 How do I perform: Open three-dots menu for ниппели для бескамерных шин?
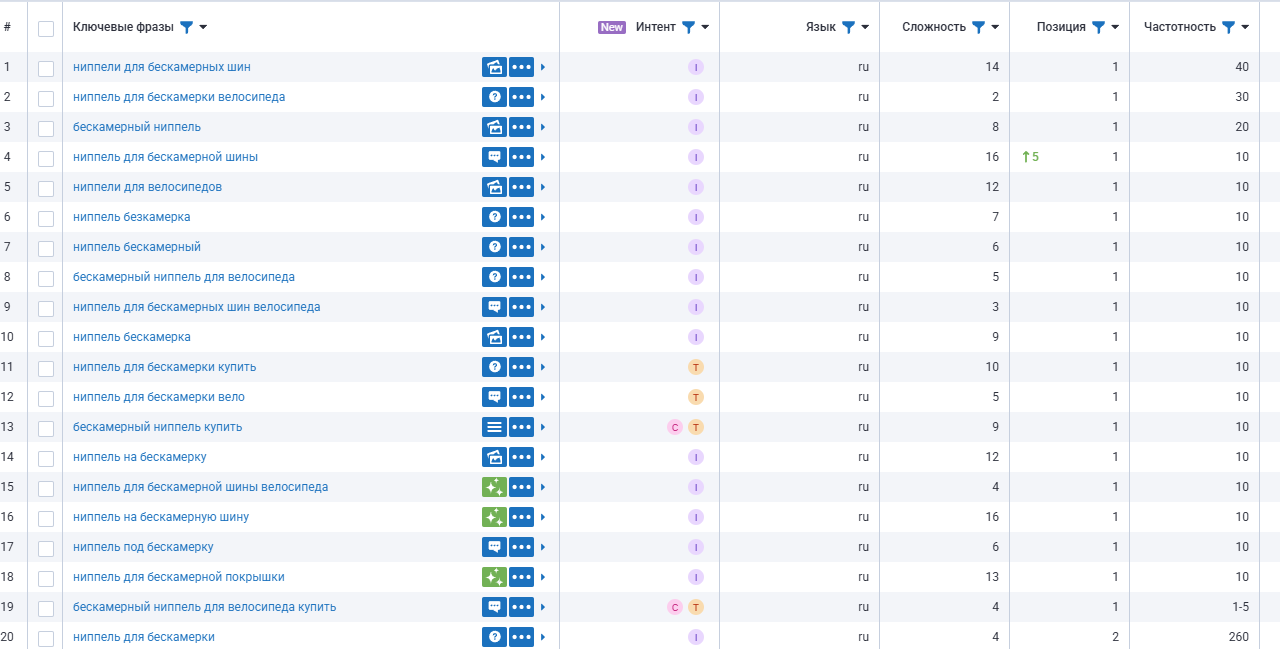(x=521, y=67)
